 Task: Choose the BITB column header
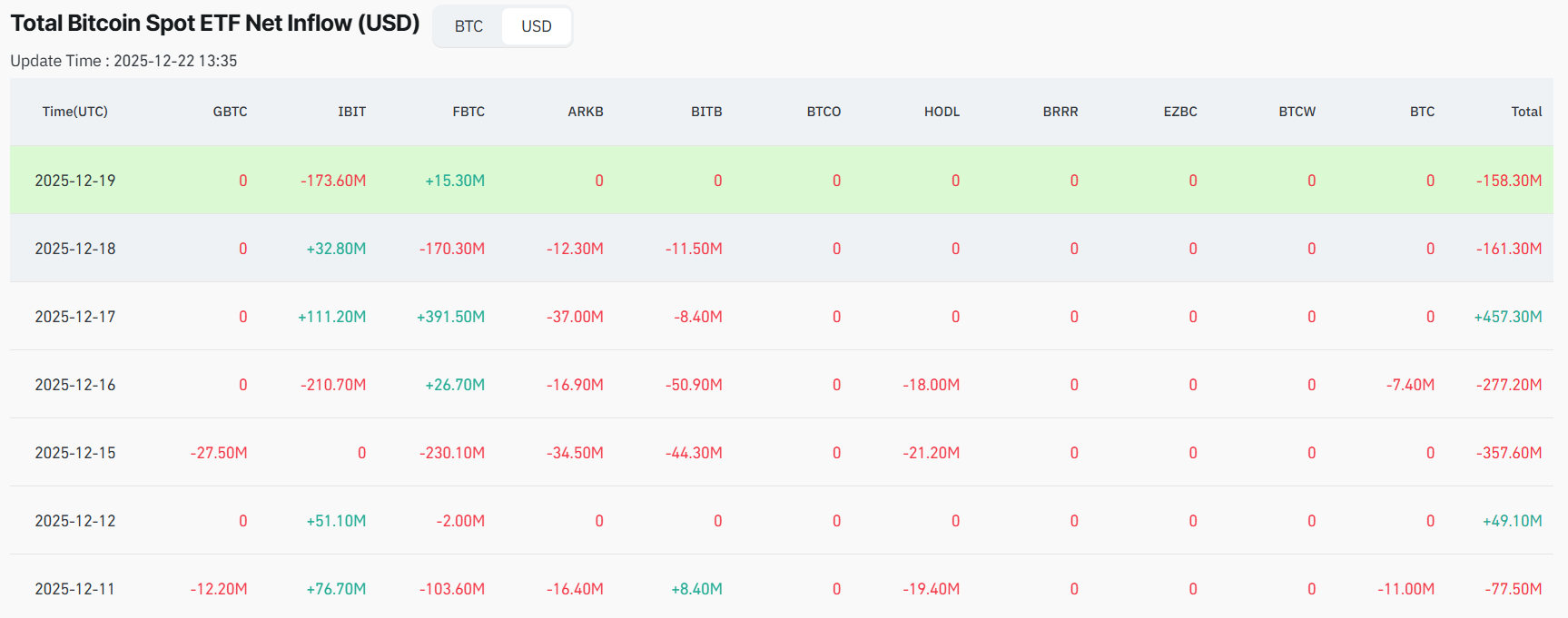pyautogui.click(x=706, y=112)
